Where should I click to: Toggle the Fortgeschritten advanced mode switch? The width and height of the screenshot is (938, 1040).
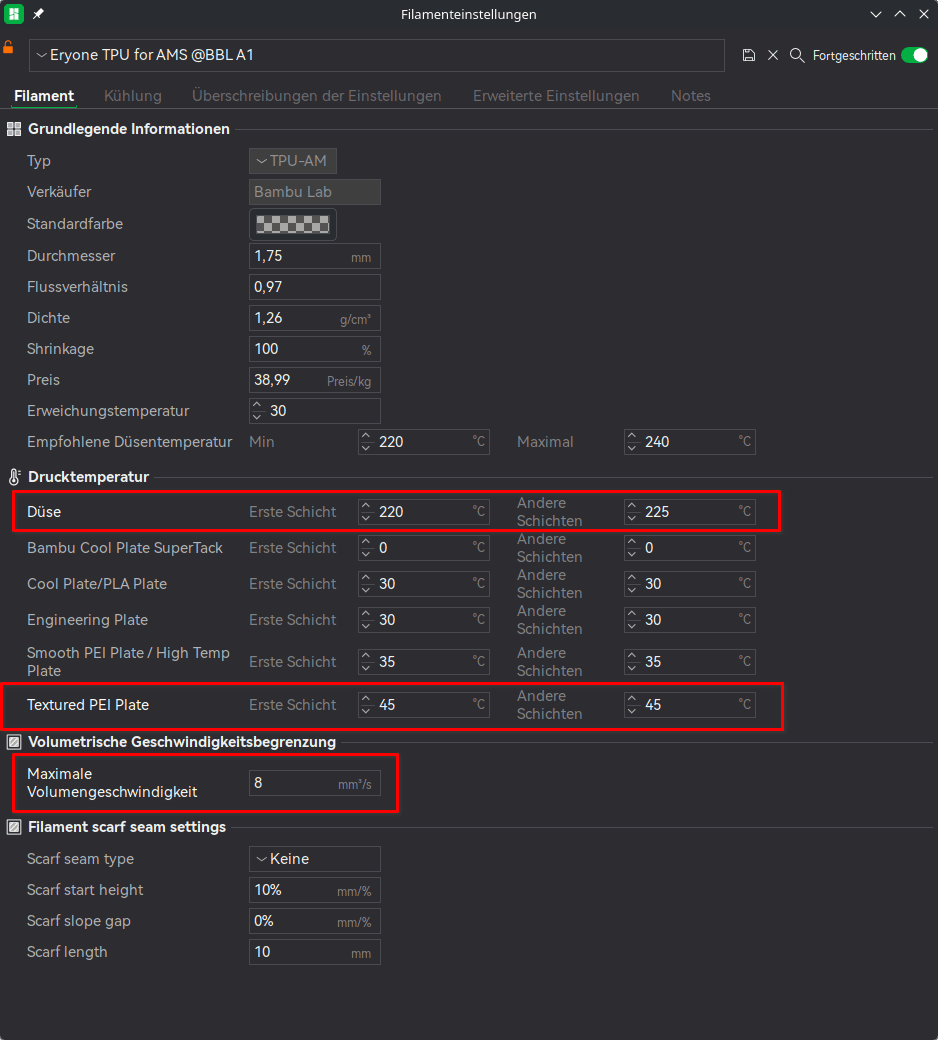pos(914,55)
